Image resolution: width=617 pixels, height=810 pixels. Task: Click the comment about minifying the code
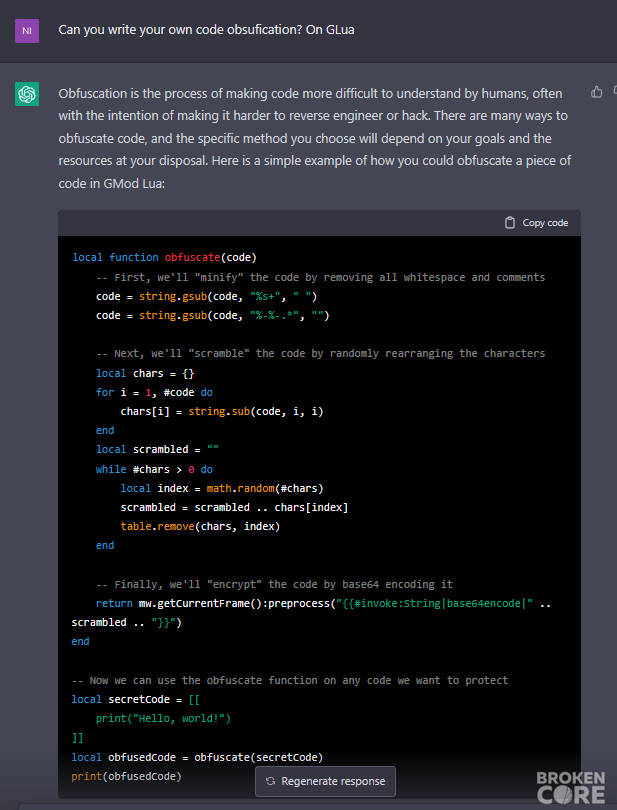pos(320,277)
